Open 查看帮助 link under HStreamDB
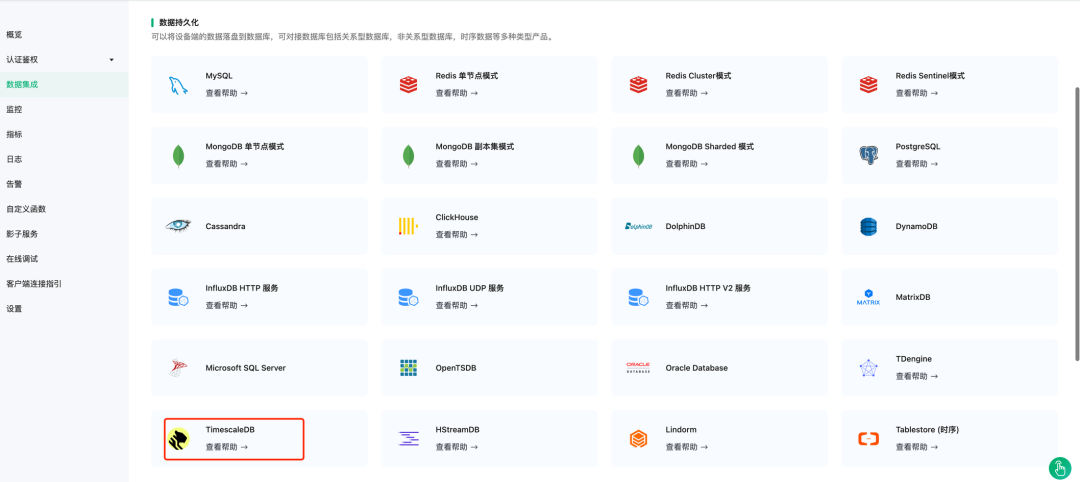The width and height of the screenshot is (1080, 482). coord(456,447)
